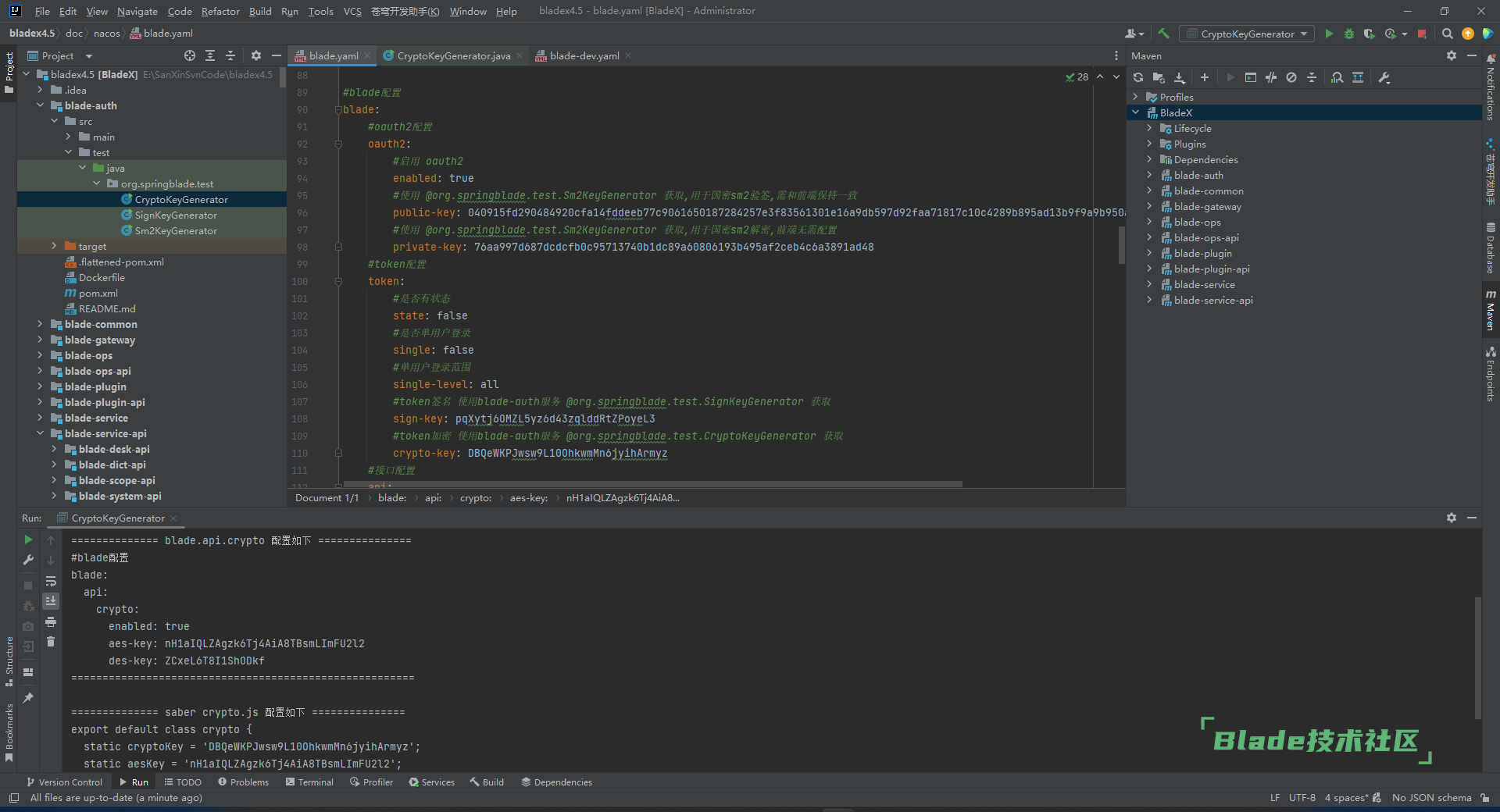Debug CryptoKeyGenerator with the bug icon

1349,34
